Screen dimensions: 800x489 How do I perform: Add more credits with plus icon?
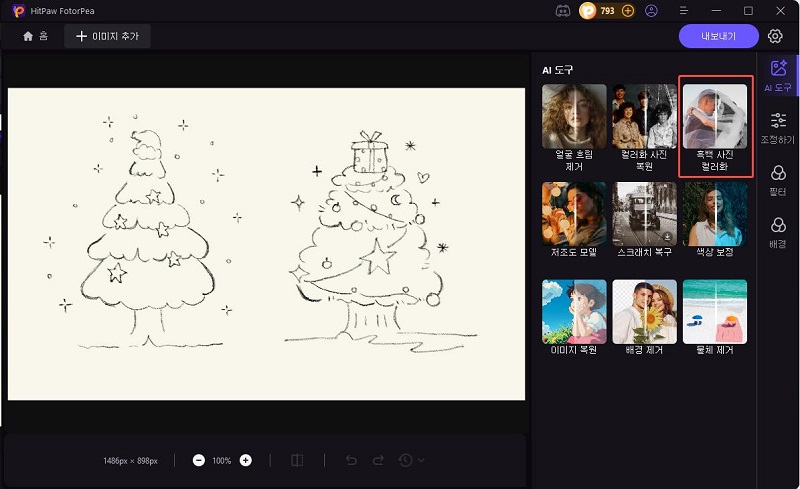point(628,11)
